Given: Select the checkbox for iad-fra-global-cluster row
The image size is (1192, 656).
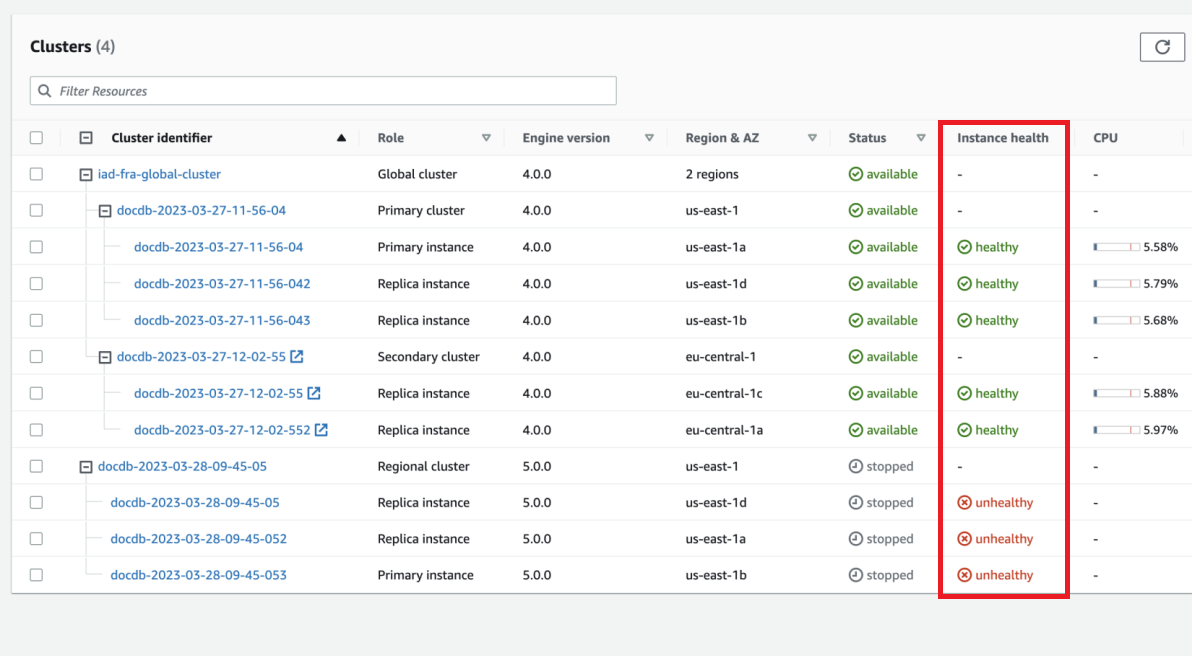Looking at the screenshot, I should [x=36, y=173].
